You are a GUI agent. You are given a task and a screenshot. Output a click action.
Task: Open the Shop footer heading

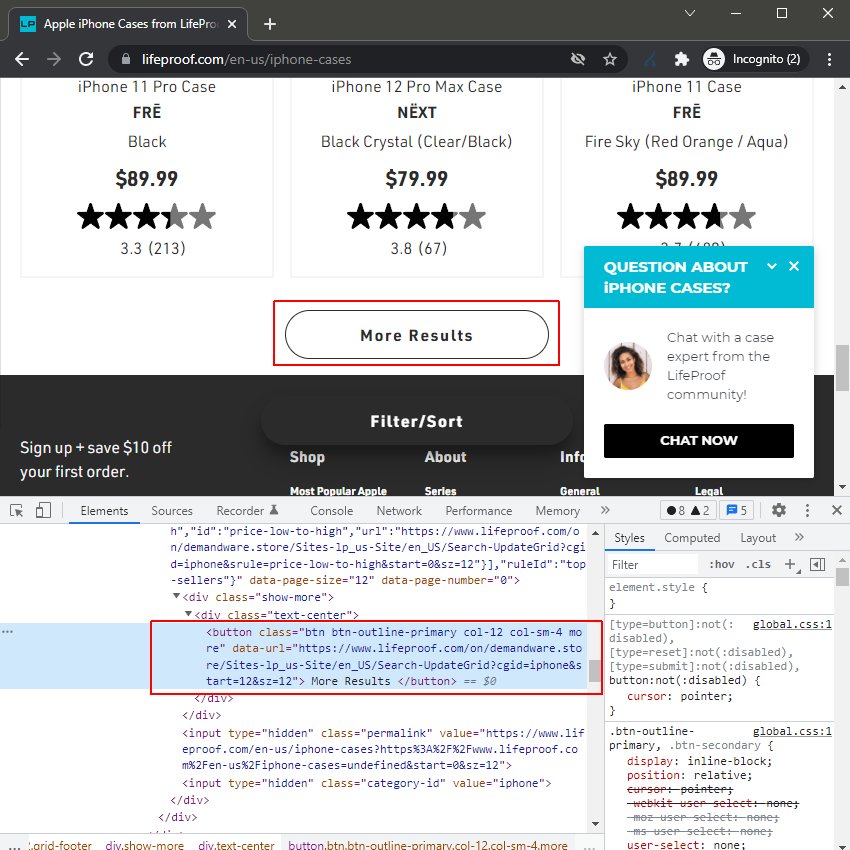coord(307,457)
